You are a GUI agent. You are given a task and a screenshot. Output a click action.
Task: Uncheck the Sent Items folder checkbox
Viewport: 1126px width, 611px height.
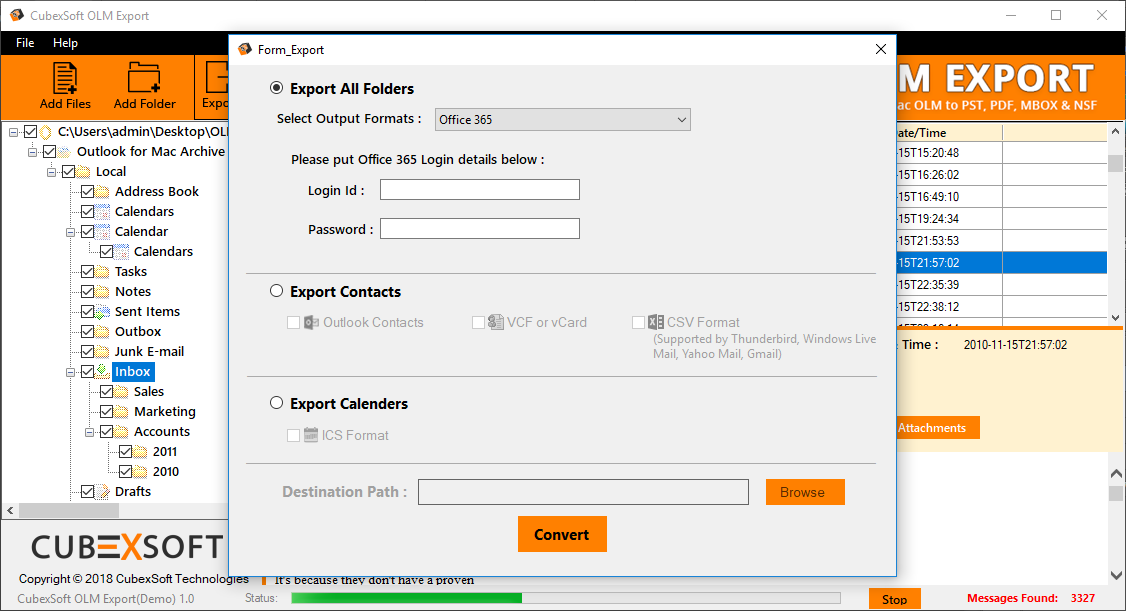coord(88,312)
